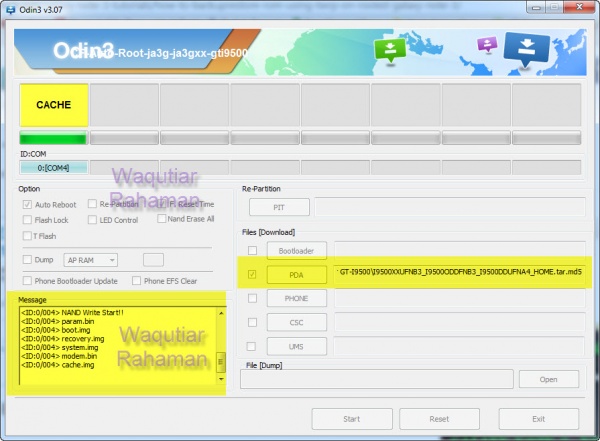
Task: Click the PIT file path field
Action: click(x=450, y=207)
